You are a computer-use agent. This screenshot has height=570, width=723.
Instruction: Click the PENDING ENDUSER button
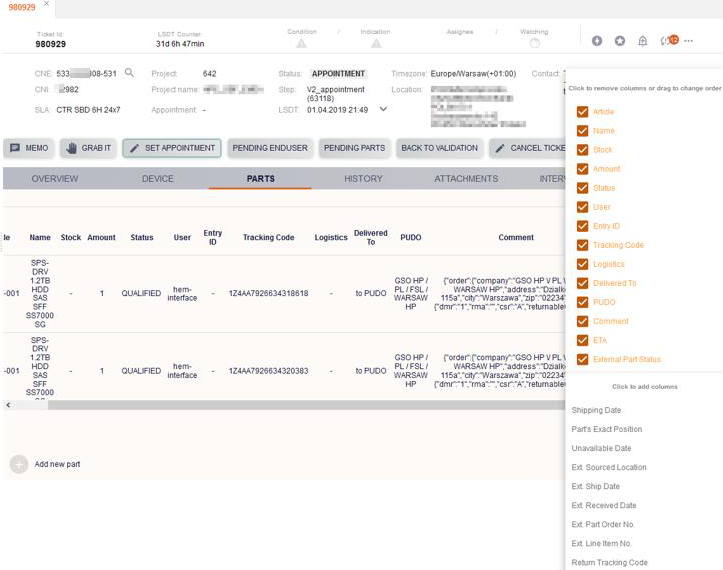pos(270,148)
